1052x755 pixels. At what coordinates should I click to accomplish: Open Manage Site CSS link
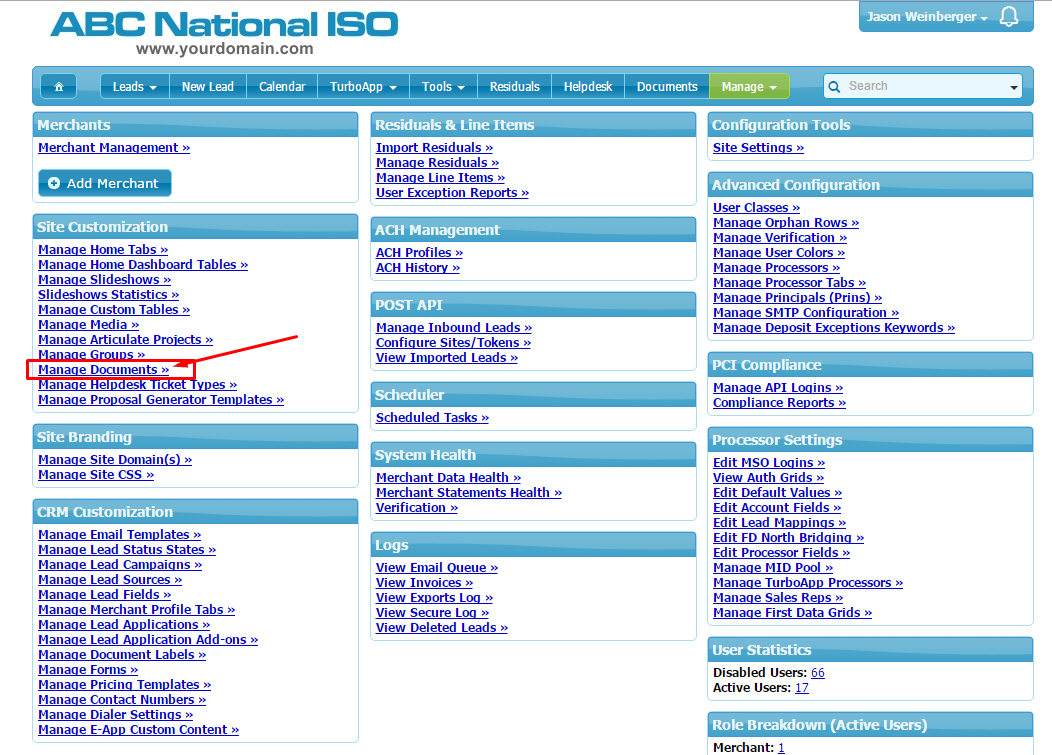(96, 474)
